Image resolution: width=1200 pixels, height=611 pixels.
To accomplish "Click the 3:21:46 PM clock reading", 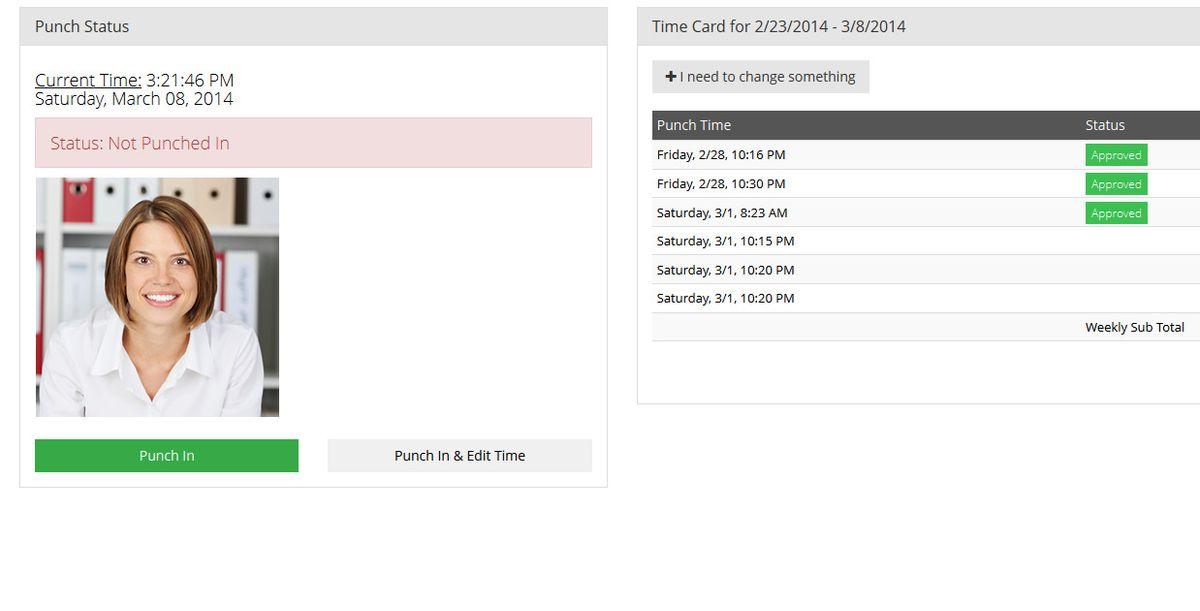I will (x=190, y=80).
